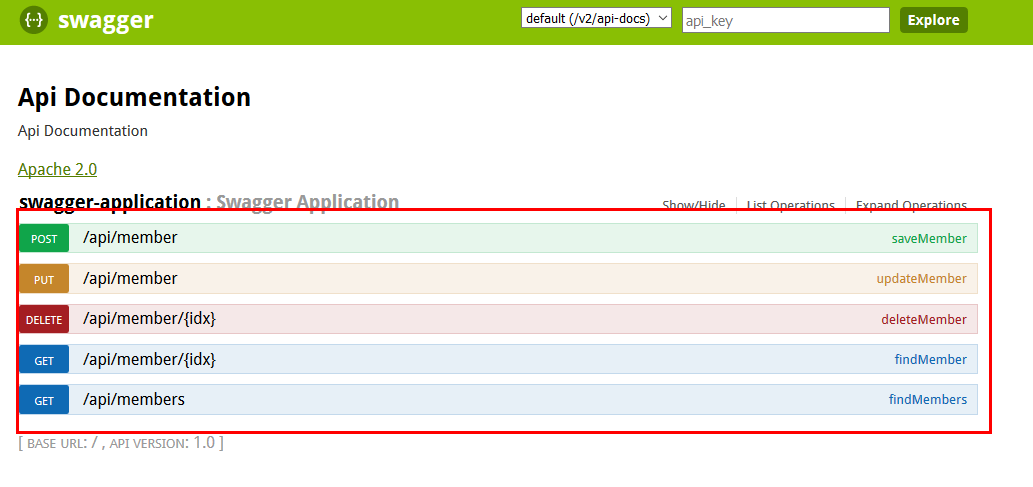The image size is (1033, 487).
Task: Expand the GET /api/members path
Action: [134, 399]
